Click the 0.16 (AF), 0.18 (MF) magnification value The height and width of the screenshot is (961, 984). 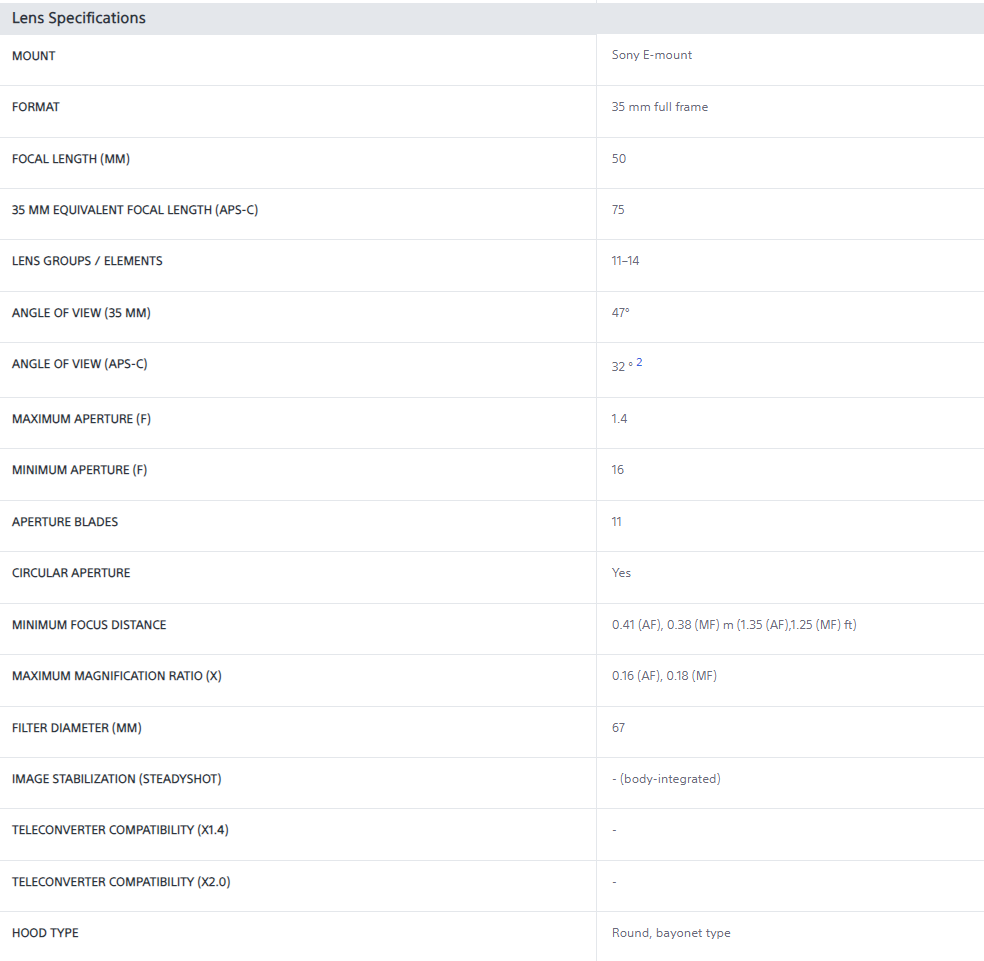tap(664, 676)
